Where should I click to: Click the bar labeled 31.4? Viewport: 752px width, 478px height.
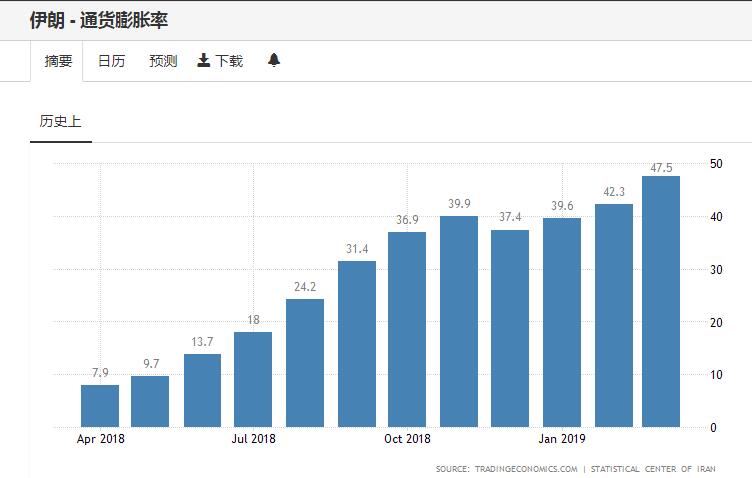pyautogui.click(x=357, y=344)
